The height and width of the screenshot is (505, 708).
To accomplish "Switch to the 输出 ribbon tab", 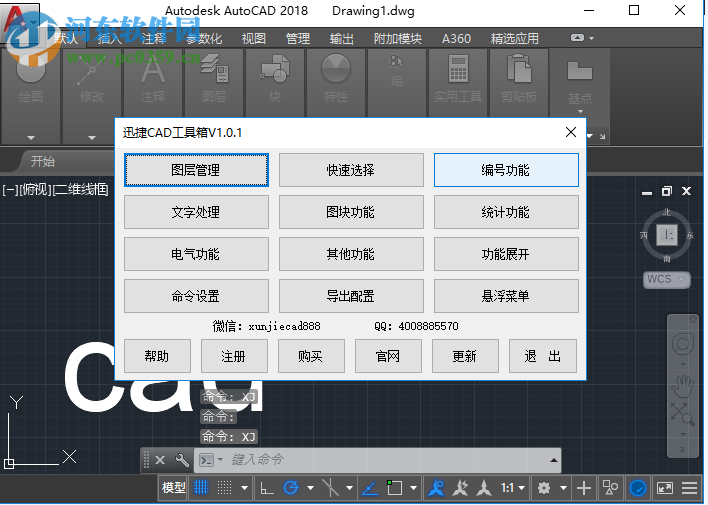I will pyautogui.click(x=342, y=39).
